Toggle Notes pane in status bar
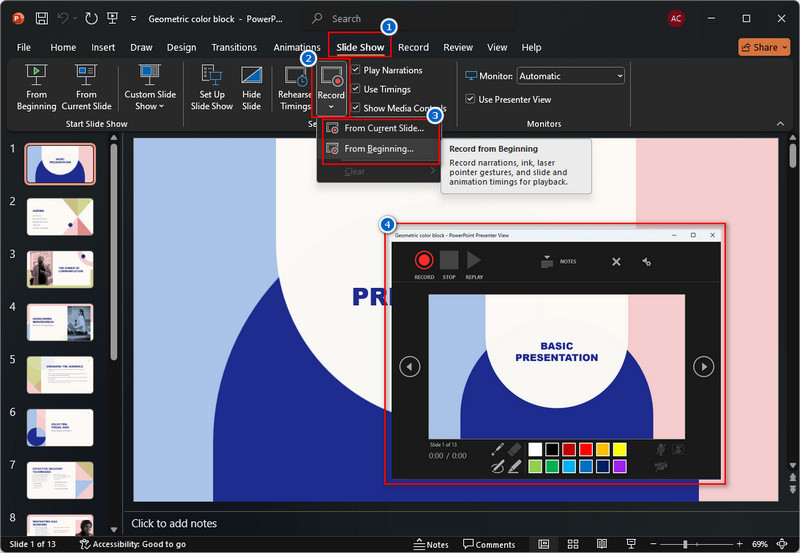The image size is (800, 553). [431, 544]
